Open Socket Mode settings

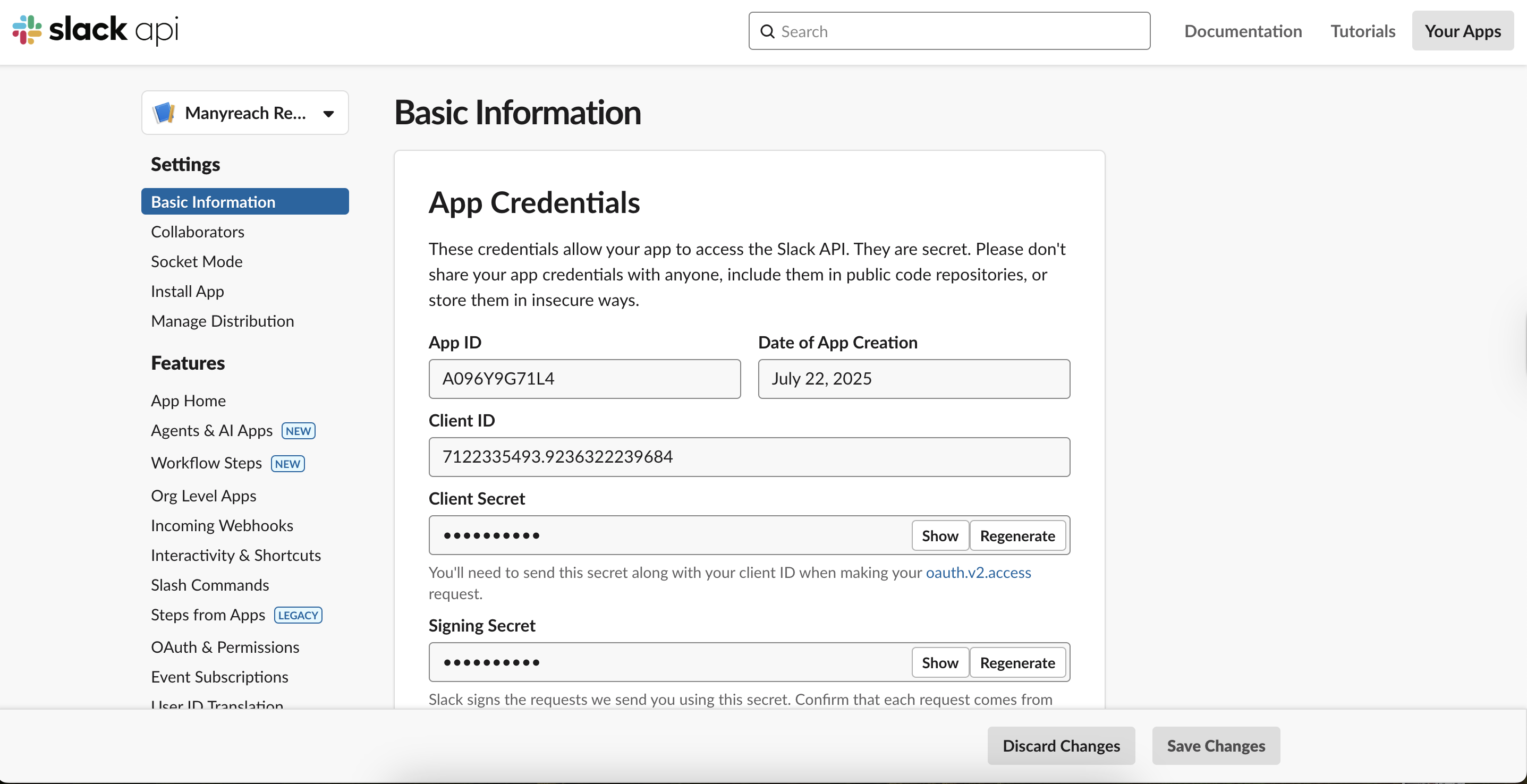196,261
